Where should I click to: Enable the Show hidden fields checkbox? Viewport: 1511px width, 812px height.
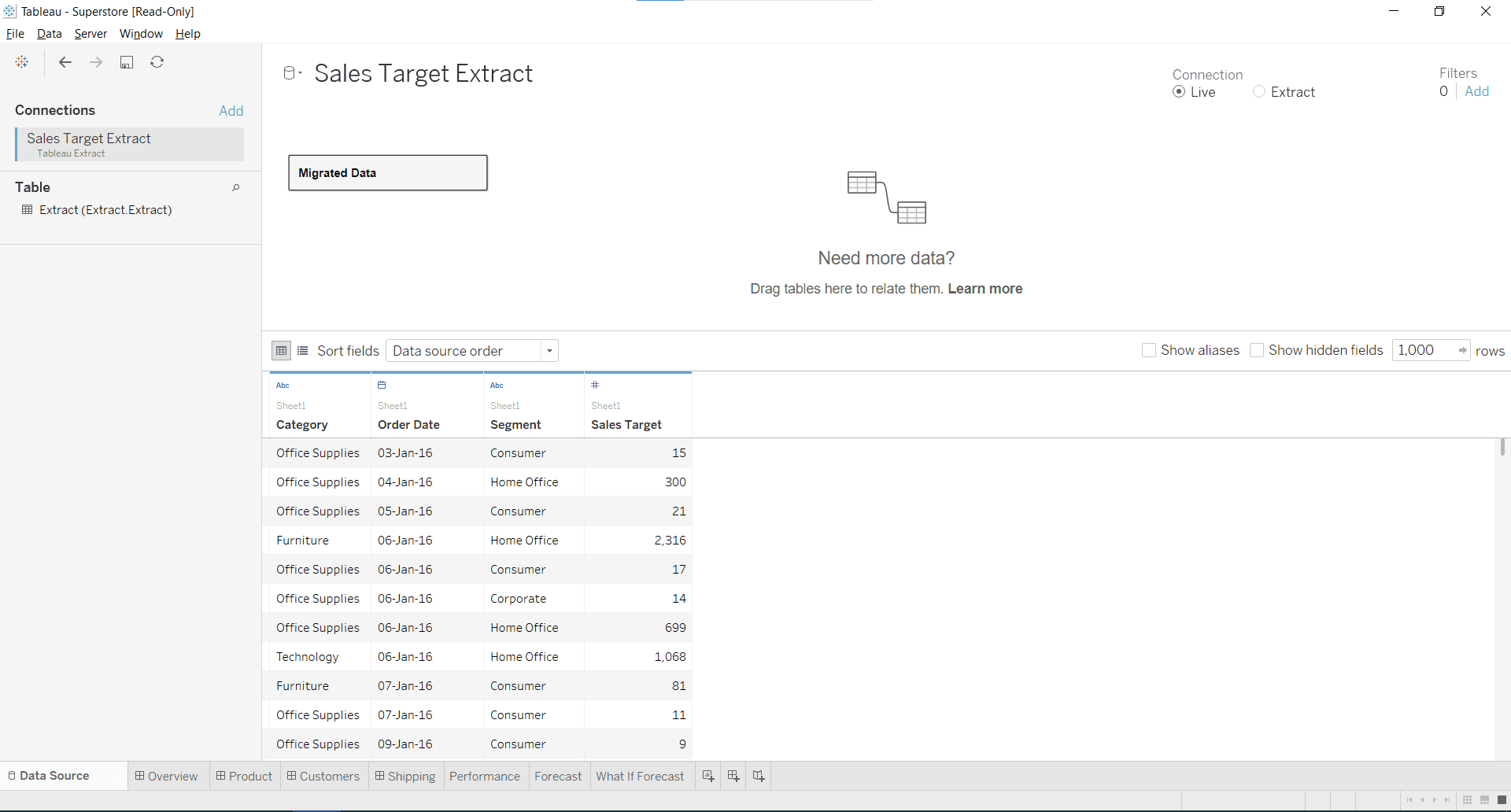(1257, 350)
